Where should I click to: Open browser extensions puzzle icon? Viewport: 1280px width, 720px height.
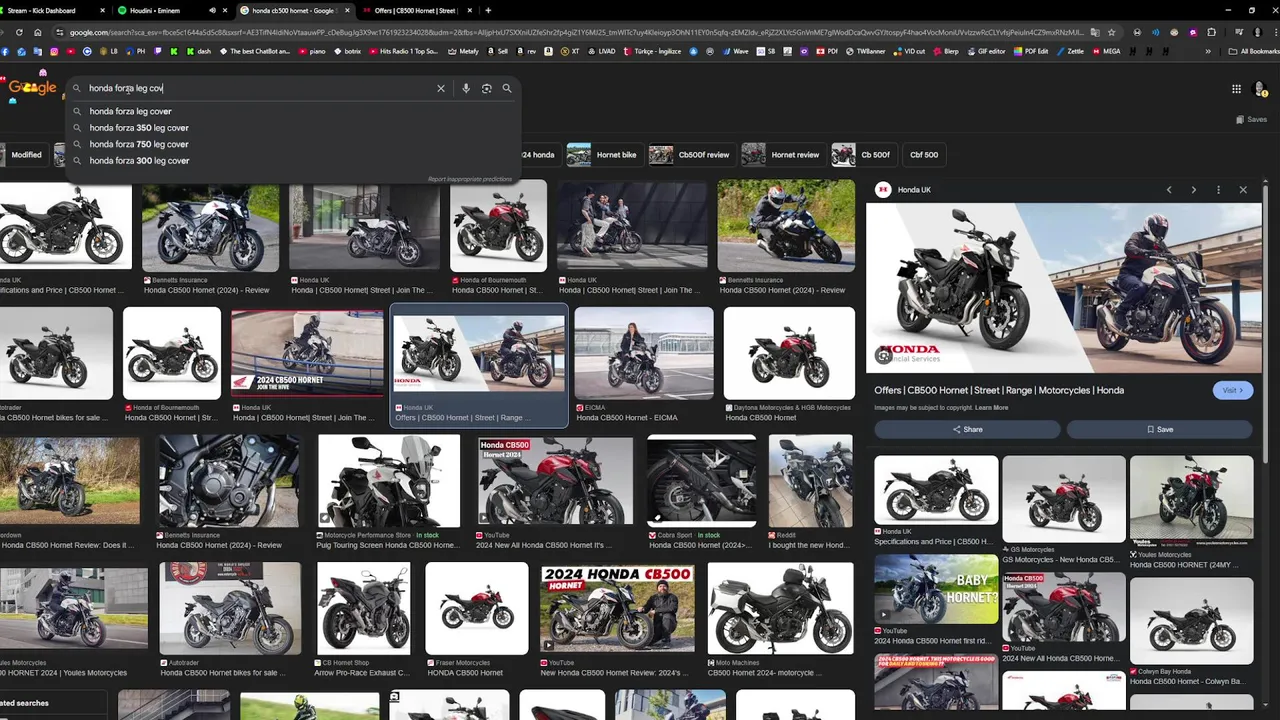1211,32
